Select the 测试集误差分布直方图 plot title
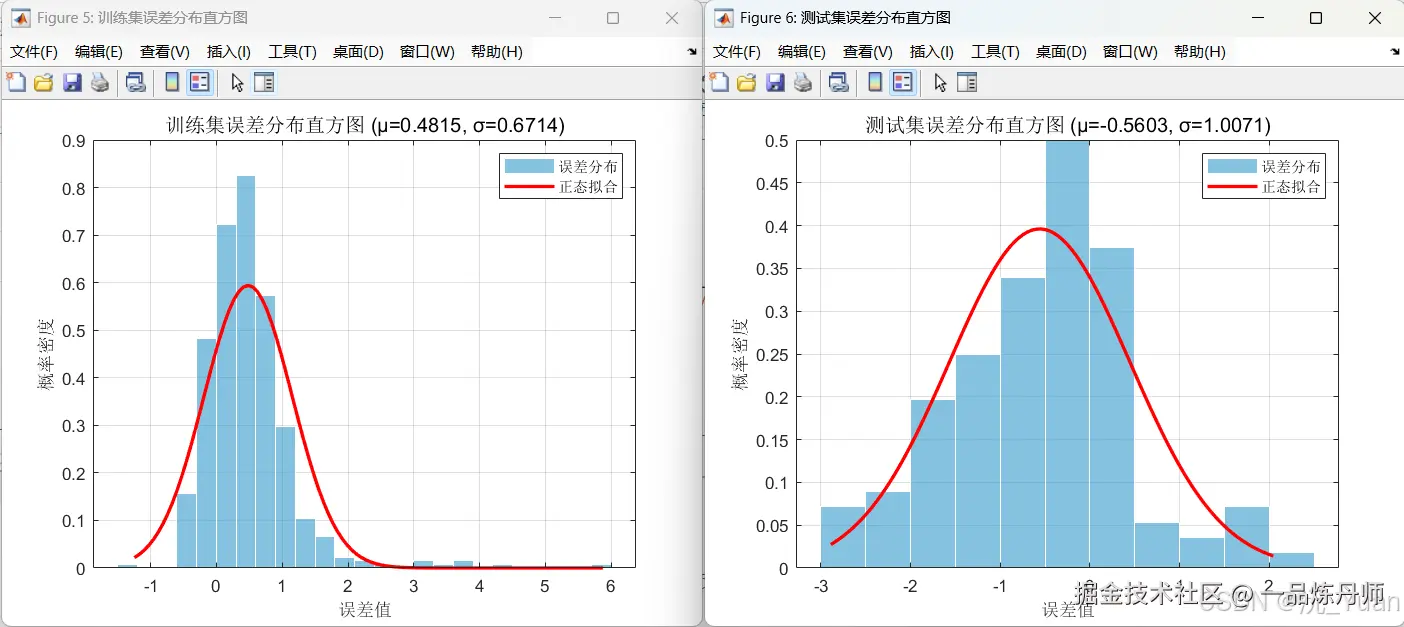Screen dimensions: 1404x627 pyautogui.click(x=1068, y=126)
